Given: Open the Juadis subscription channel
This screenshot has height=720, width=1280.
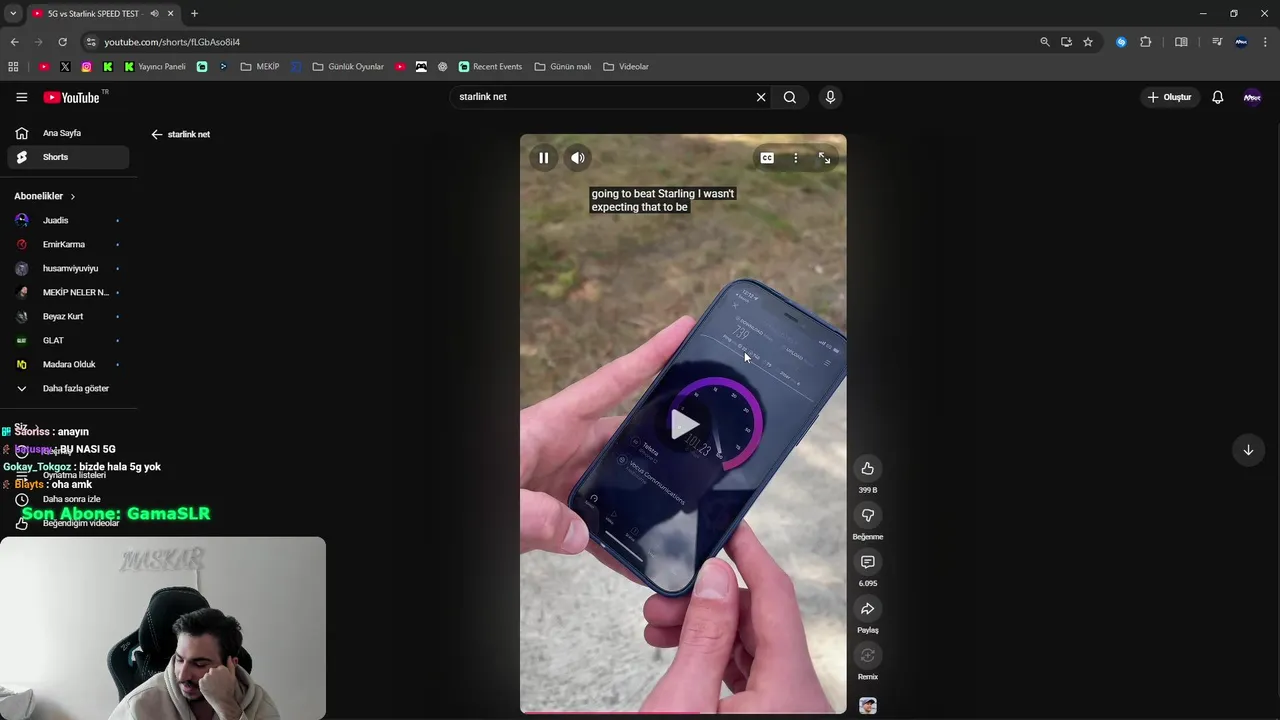Looking at the screenshot, I should coord(68,220).
